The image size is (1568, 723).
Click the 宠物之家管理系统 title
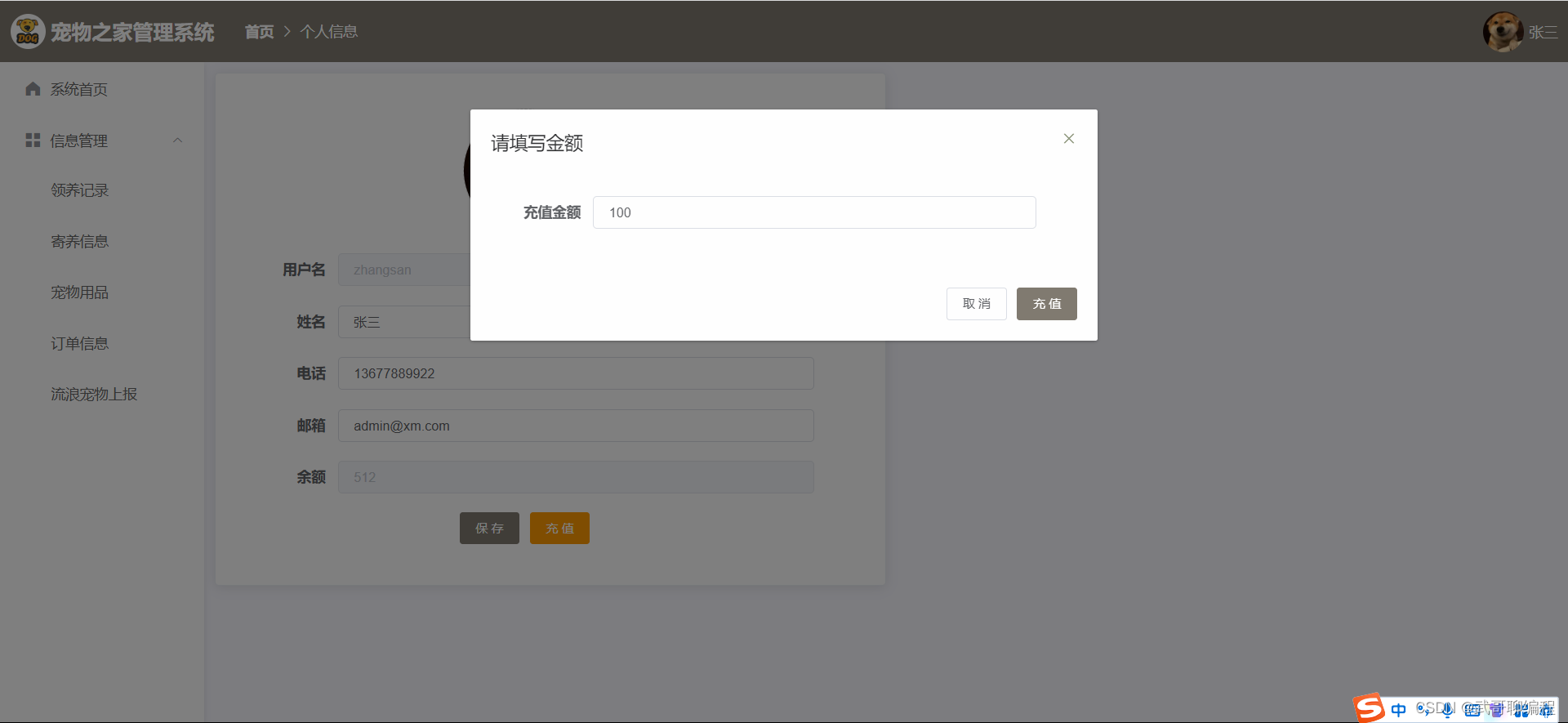pyautogui.click(x=132, y=32)
